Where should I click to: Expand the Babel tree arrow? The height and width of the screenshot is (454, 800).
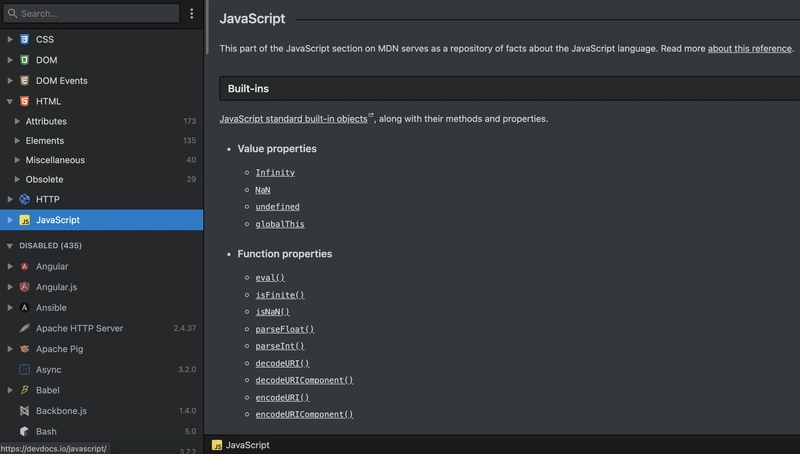[10, 390]
